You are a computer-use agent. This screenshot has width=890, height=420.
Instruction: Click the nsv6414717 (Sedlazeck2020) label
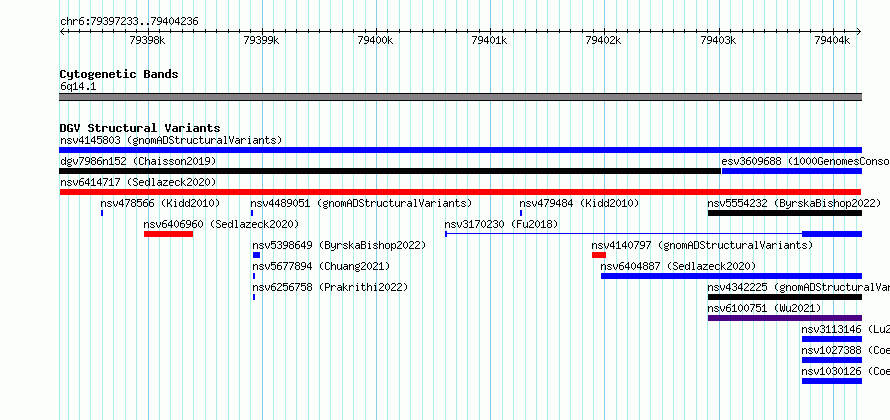pos(138,182)
